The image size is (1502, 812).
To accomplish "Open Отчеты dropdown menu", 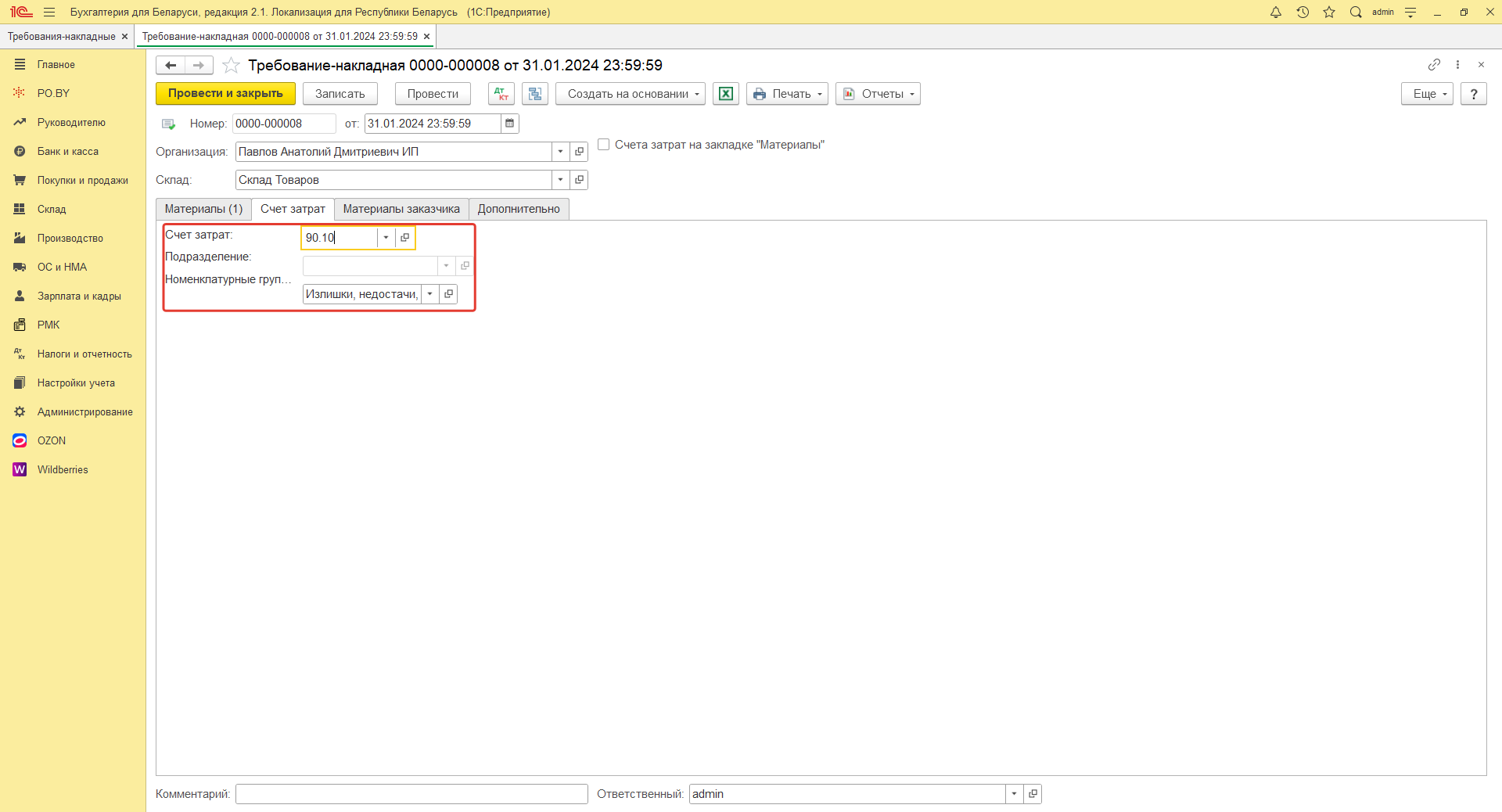I will (x=878, y=94).
